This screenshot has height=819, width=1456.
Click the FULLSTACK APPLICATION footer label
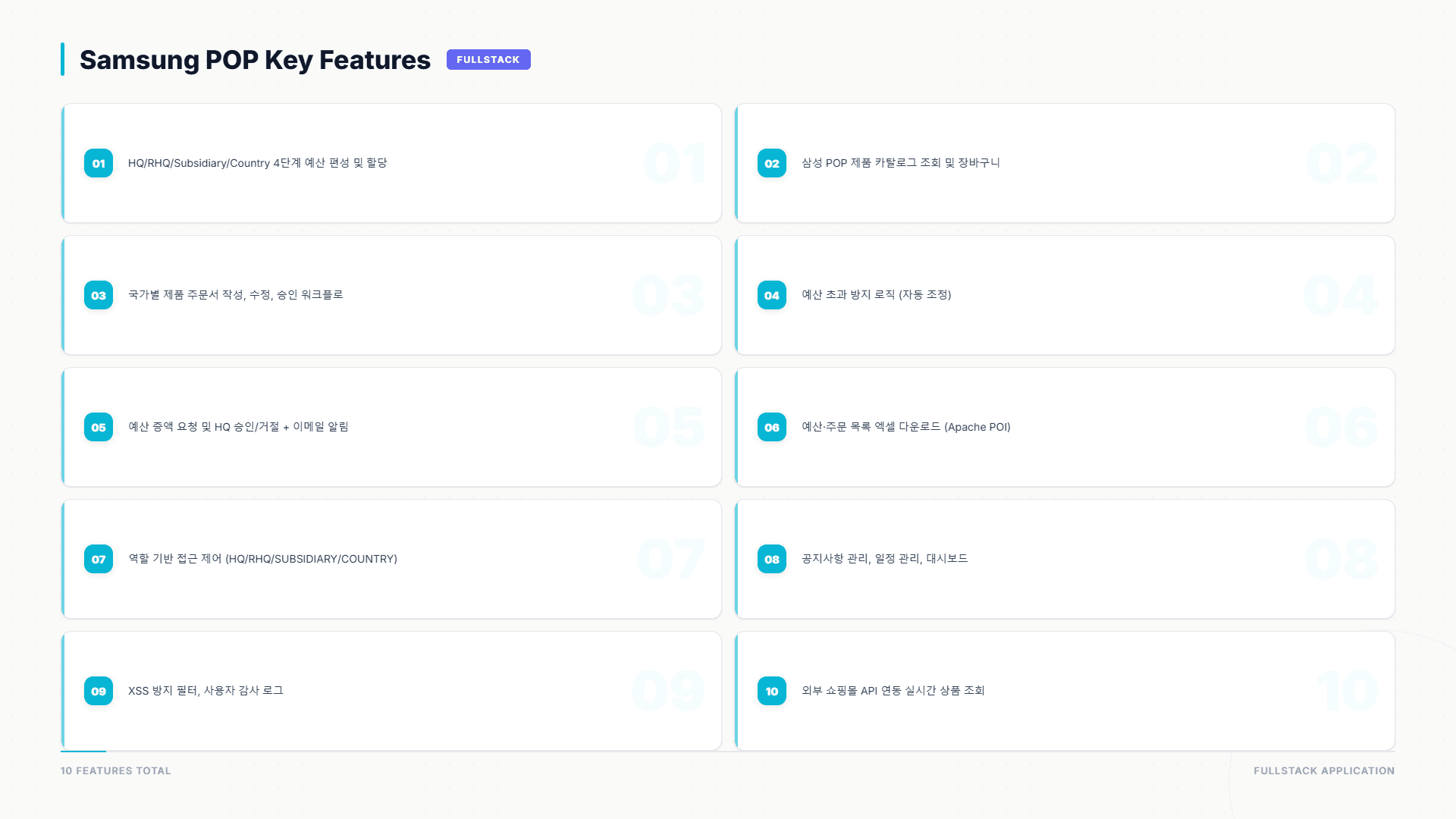[x=1323, y=770]
